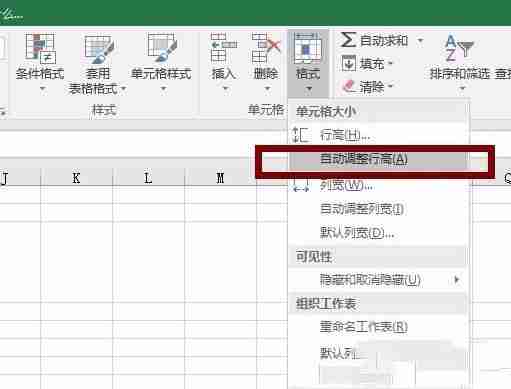Select column L header

148,178
